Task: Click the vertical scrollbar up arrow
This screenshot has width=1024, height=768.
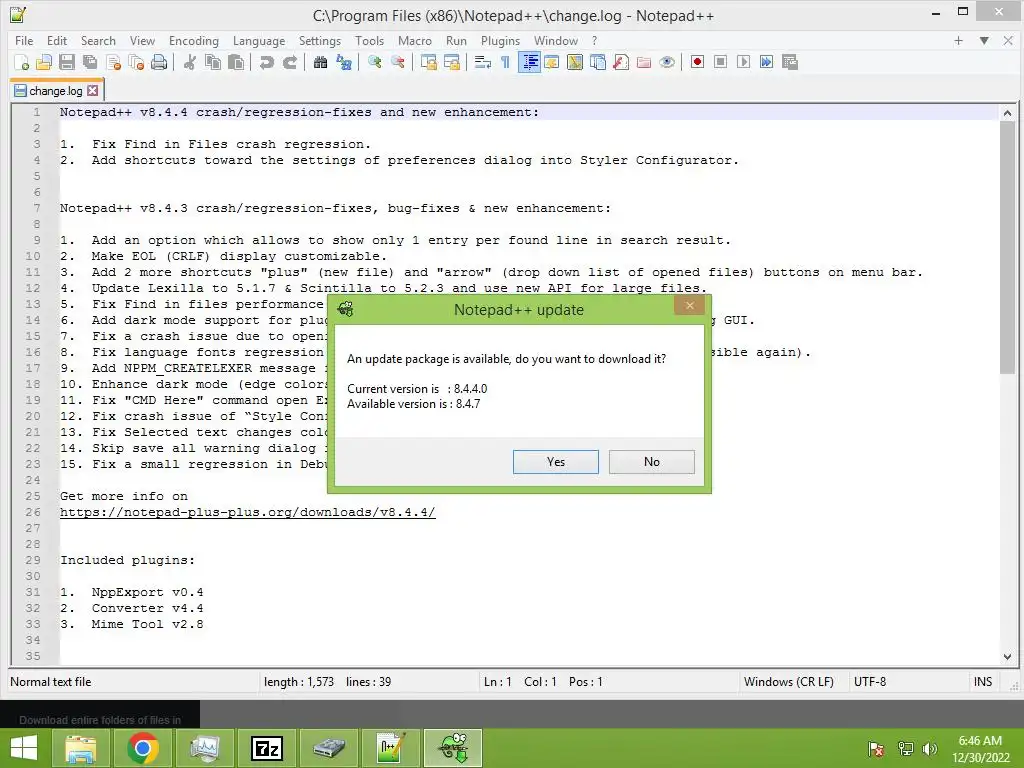Action: click(x=1007, y=113)
